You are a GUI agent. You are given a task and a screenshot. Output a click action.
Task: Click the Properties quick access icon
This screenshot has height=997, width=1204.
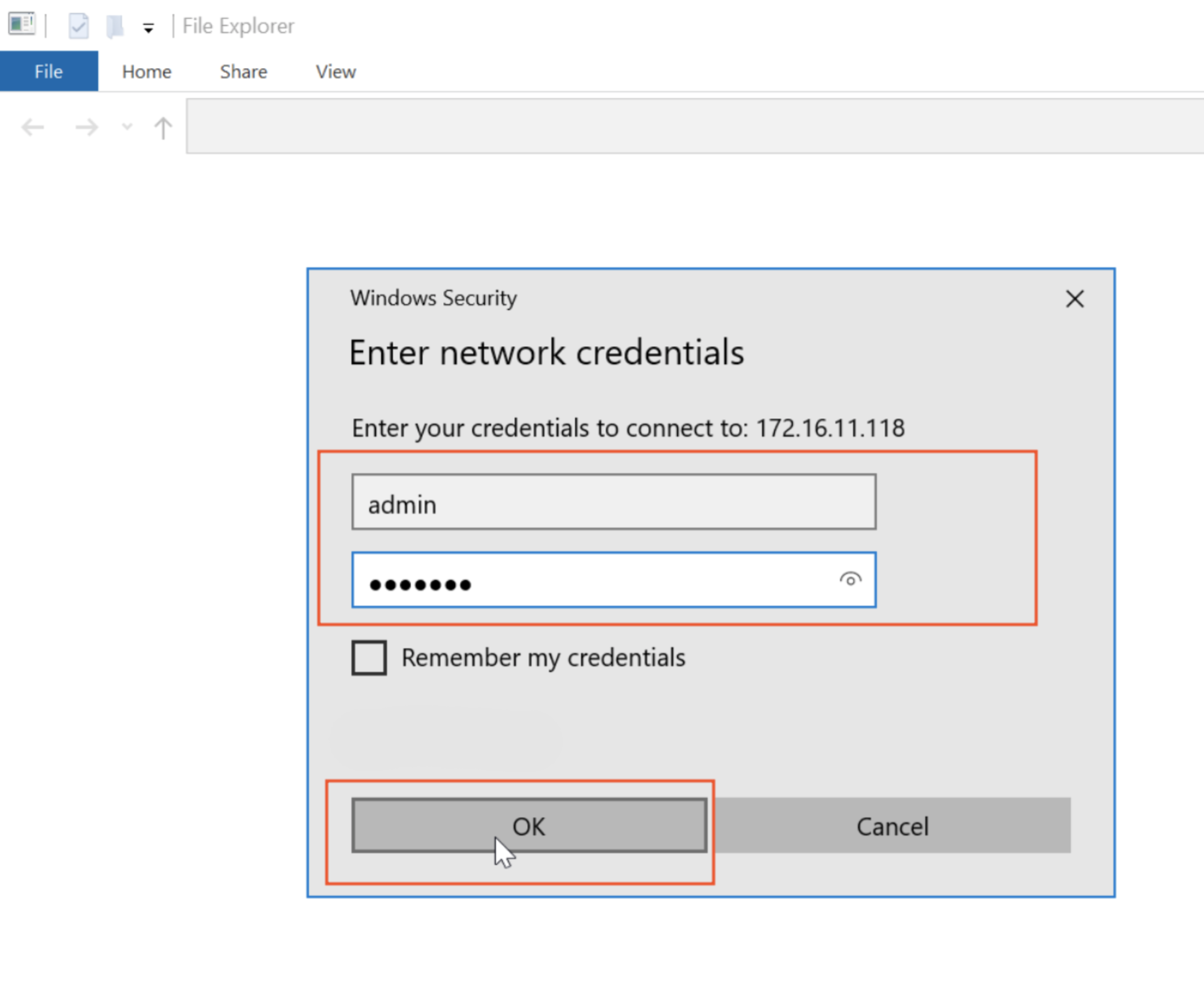pyautogui.click(x=78, y=26)
